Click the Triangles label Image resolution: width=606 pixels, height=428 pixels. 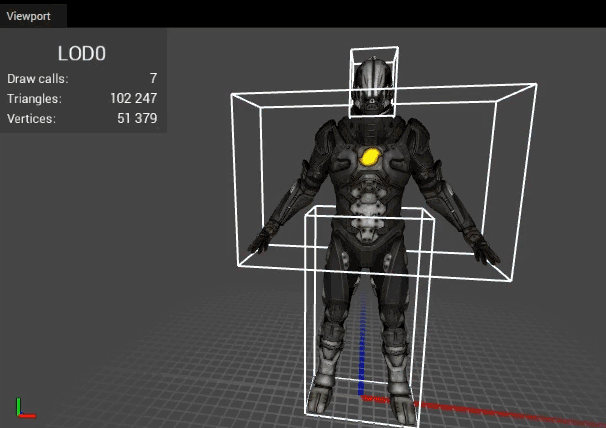coord(34,98)
